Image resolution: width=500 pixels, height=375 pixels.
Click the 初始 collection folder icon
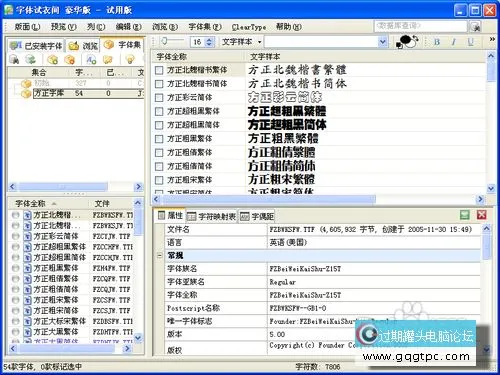click(x=26, y=84)
